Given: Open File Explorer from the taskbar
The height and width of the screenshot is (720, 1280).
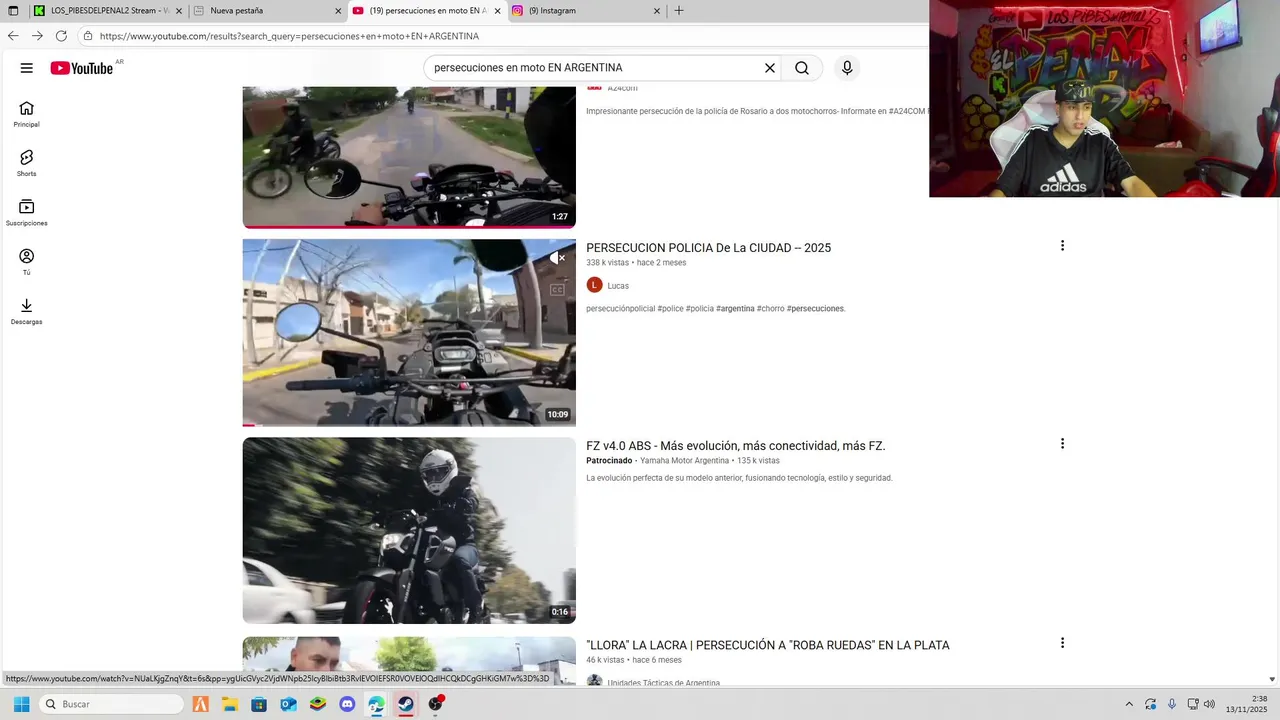Looking at the screenshot, I should pyautogui.click(x=229, y=704).
